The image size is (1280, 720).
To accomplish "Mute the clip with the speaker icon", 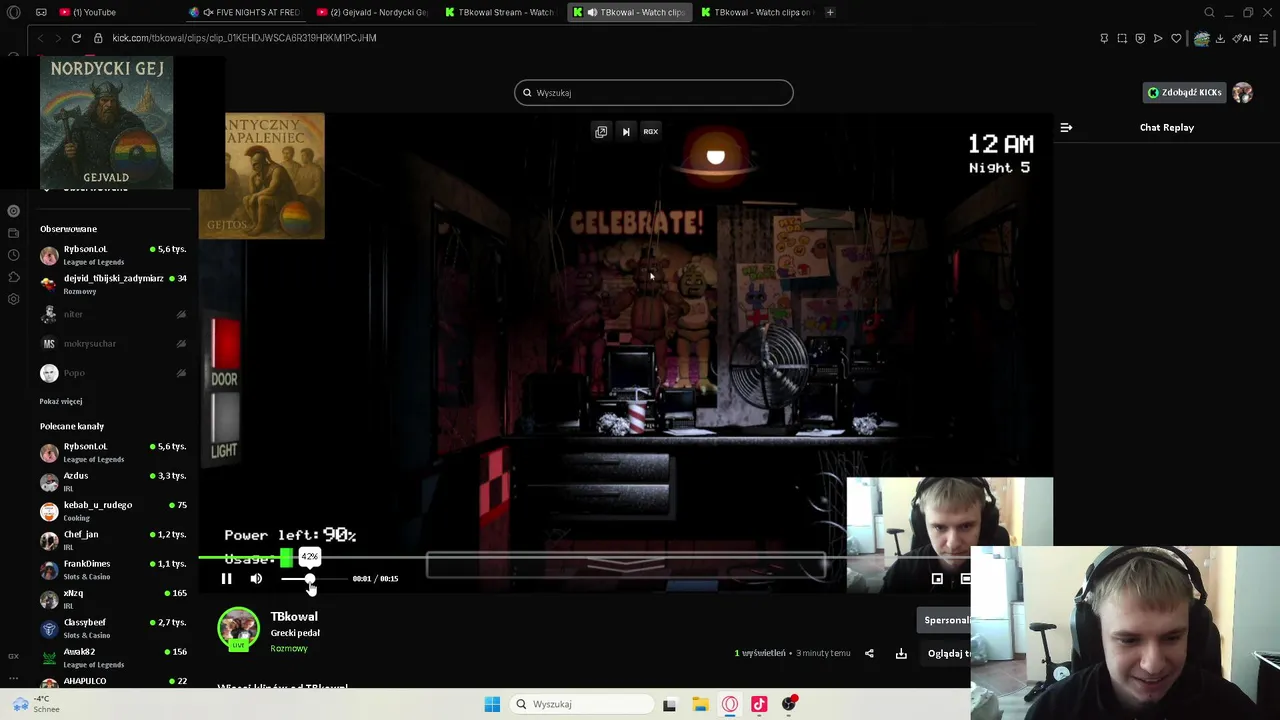I will coord(256,579).
